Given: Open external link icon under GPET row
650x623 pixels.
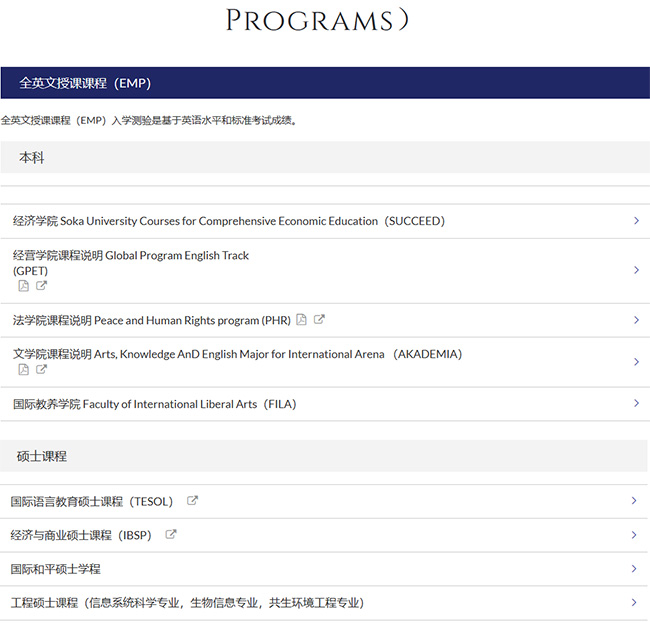Looking at the screenshot, I should tap(41, 285).
